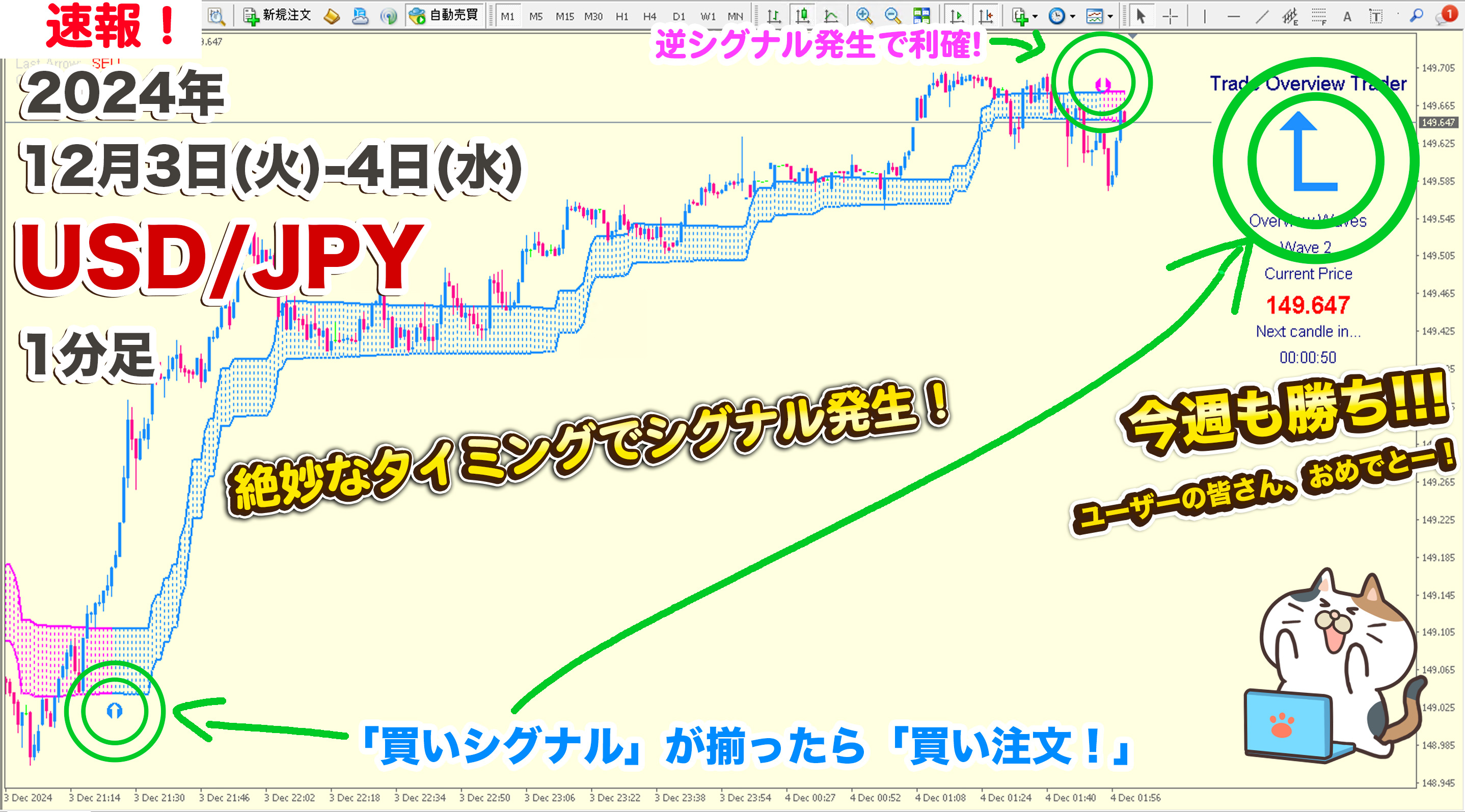Switch to the M5 timeframe
The height and width of the screenshot is (812, 1465).
point(536,16)
